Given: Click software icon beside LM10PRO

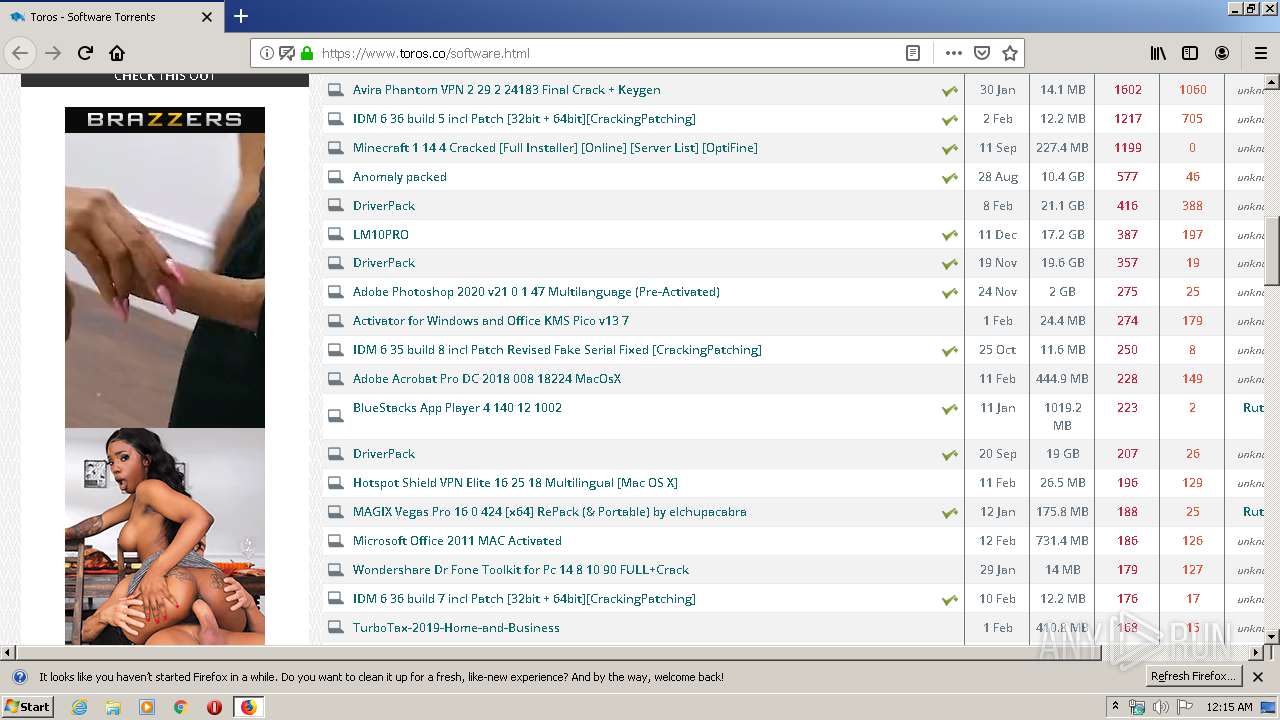Looking at the screenshot, I should tap(335, 235).
